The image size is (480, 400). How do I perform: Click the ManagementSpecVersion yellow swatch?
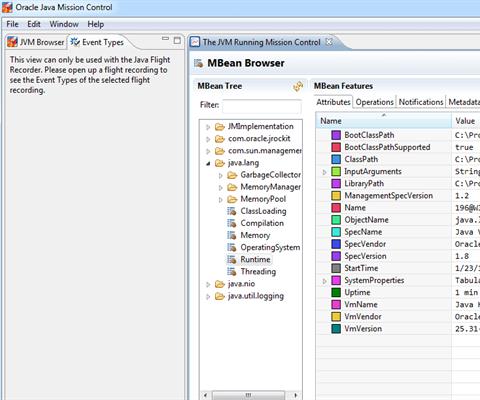click(336, 196)
